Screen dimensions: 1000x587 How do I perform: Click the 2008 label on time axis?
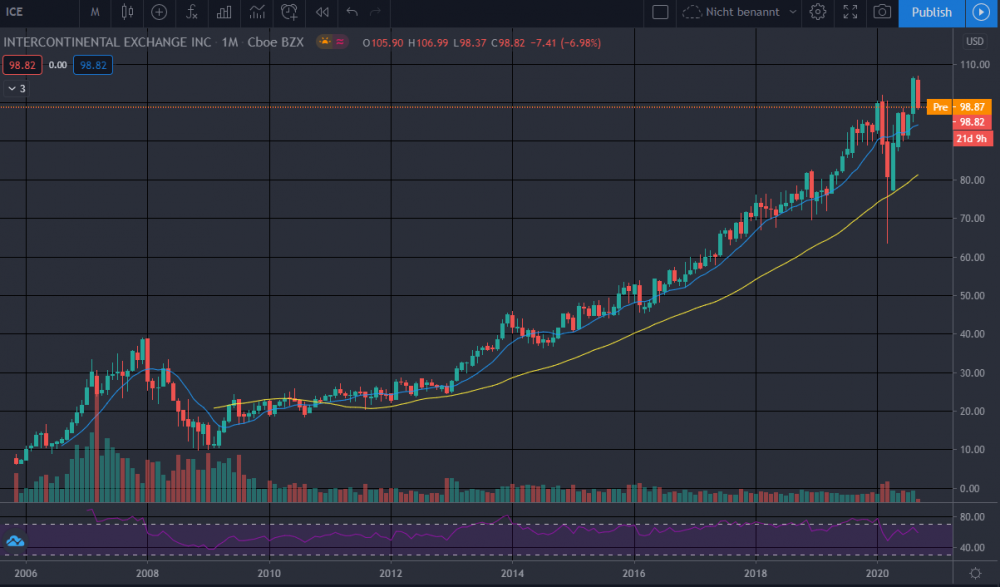[x=147, y=574]
